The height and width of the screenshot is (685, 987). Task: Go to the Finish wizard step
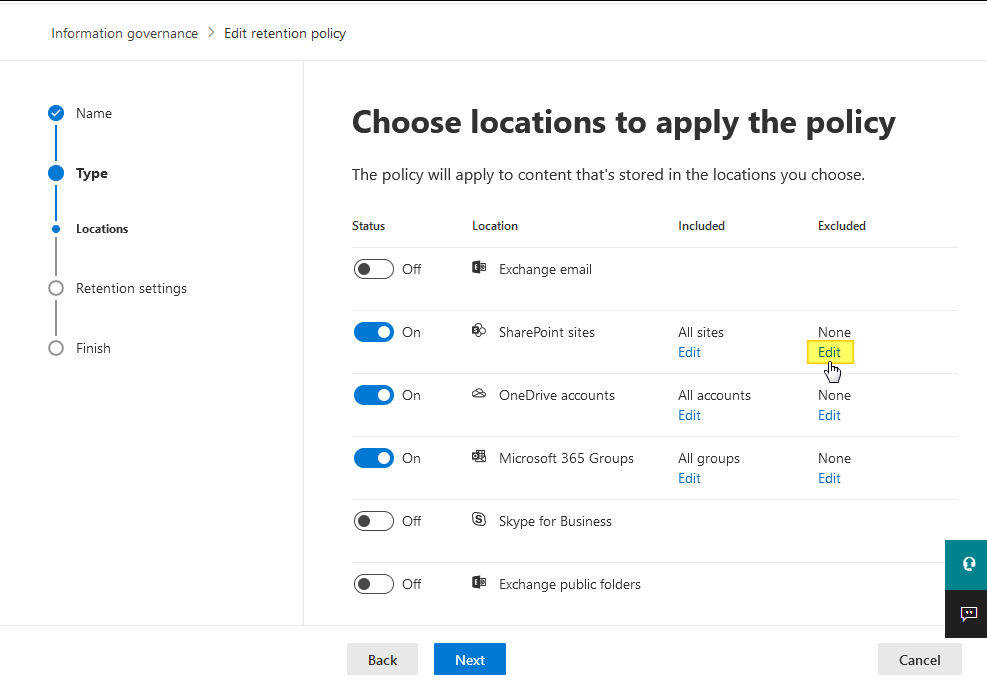pos(93,348)
